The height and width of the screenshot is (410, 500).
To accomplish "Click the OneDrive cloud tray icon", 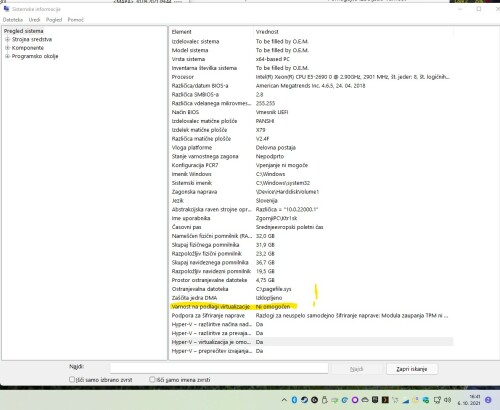I will point(365,400).
